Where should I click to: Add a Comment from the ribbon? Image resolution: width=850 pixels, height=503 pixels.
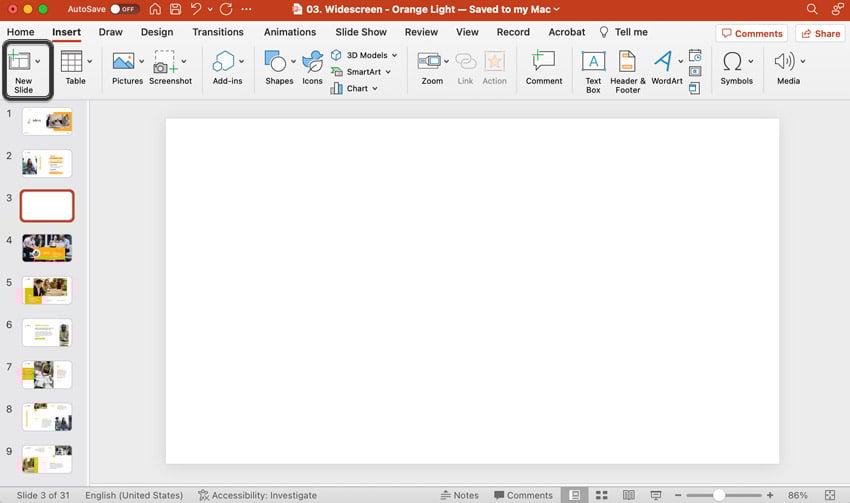pos(543,67)
